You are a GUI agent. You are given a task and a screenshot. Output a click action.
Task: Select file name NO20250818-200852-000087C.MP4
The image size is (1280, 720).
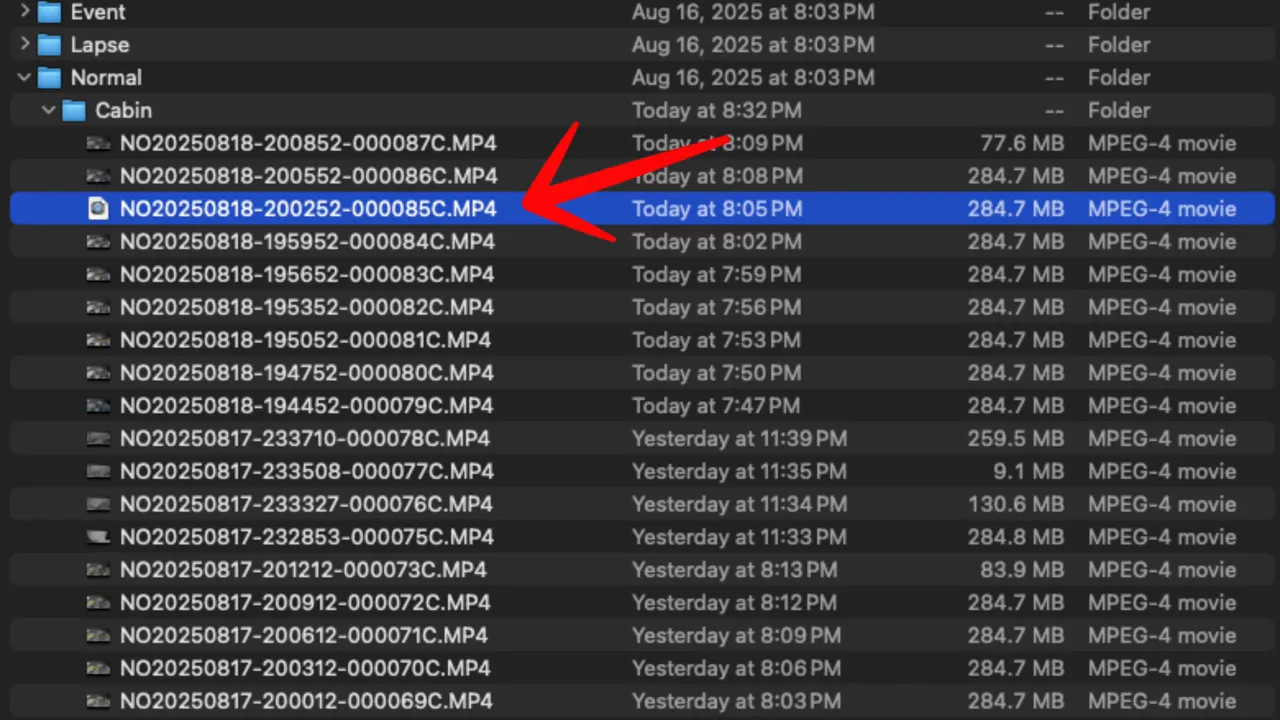308,143
